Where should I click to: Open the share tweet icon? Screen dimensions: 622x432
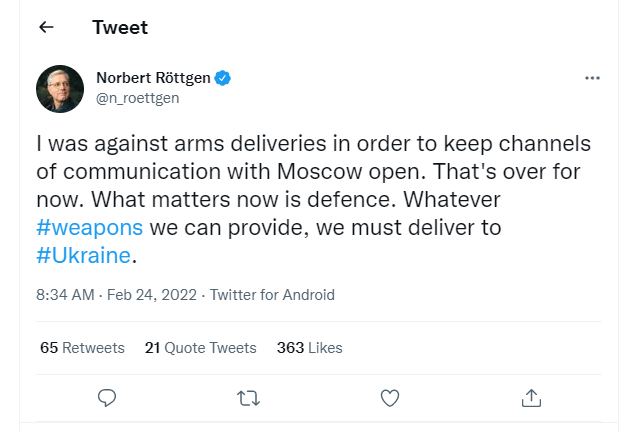(531, 398)
